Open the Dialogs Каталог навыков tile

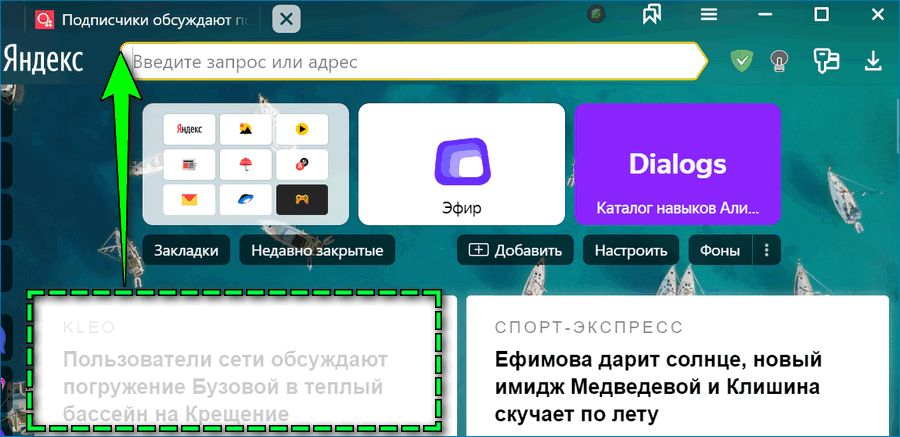tap(677, 164)
